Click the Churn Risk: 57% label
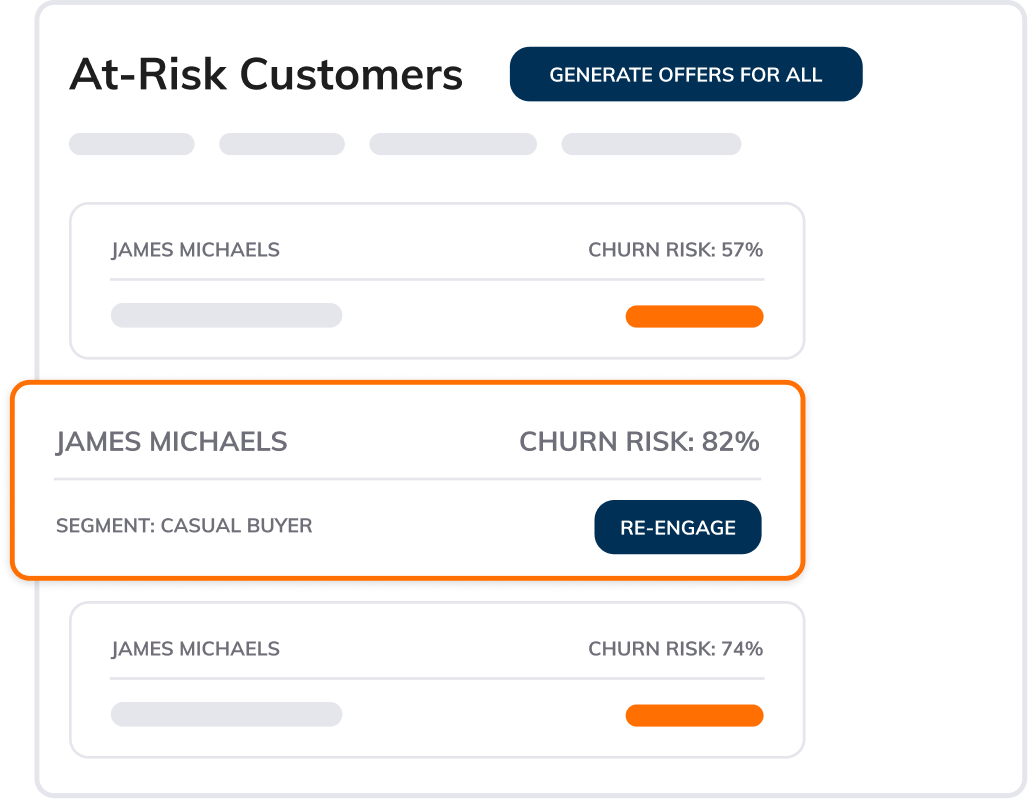Viewport: 1028px width, 799px height. [675, 250]
